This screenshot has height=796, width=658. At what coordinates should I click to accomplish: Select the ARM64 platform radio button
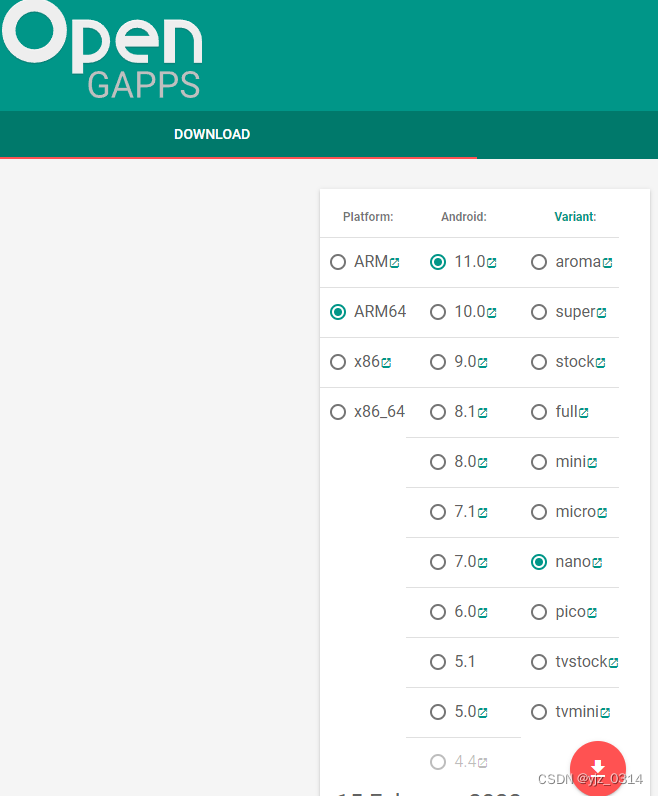338,312
